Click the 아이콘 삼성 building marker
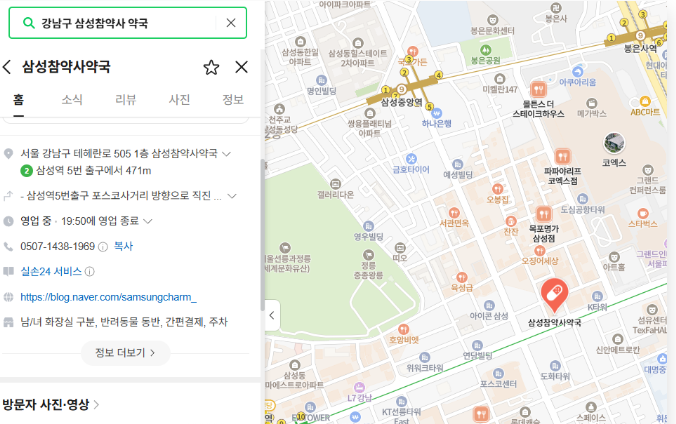The width and height of the screenshot is (676, 424). click(489, 305)
